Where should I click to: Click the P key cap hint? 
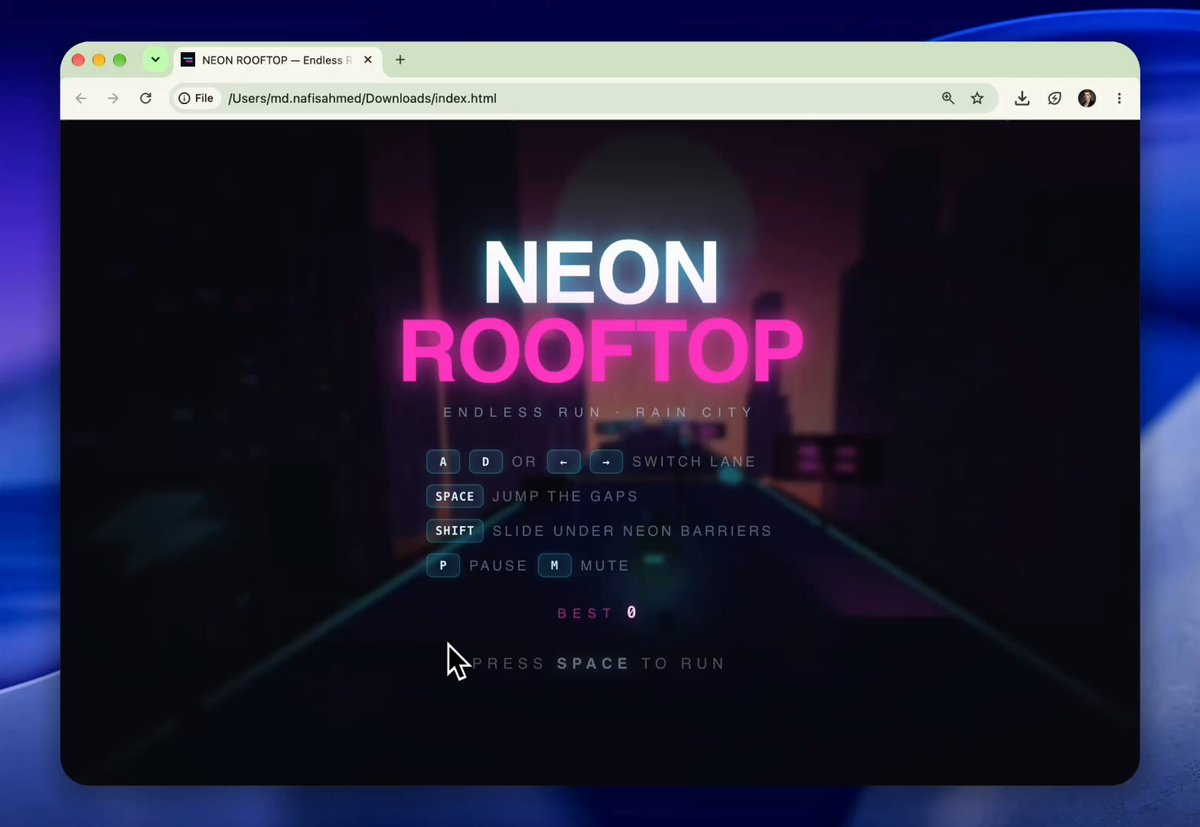point(443,566)
